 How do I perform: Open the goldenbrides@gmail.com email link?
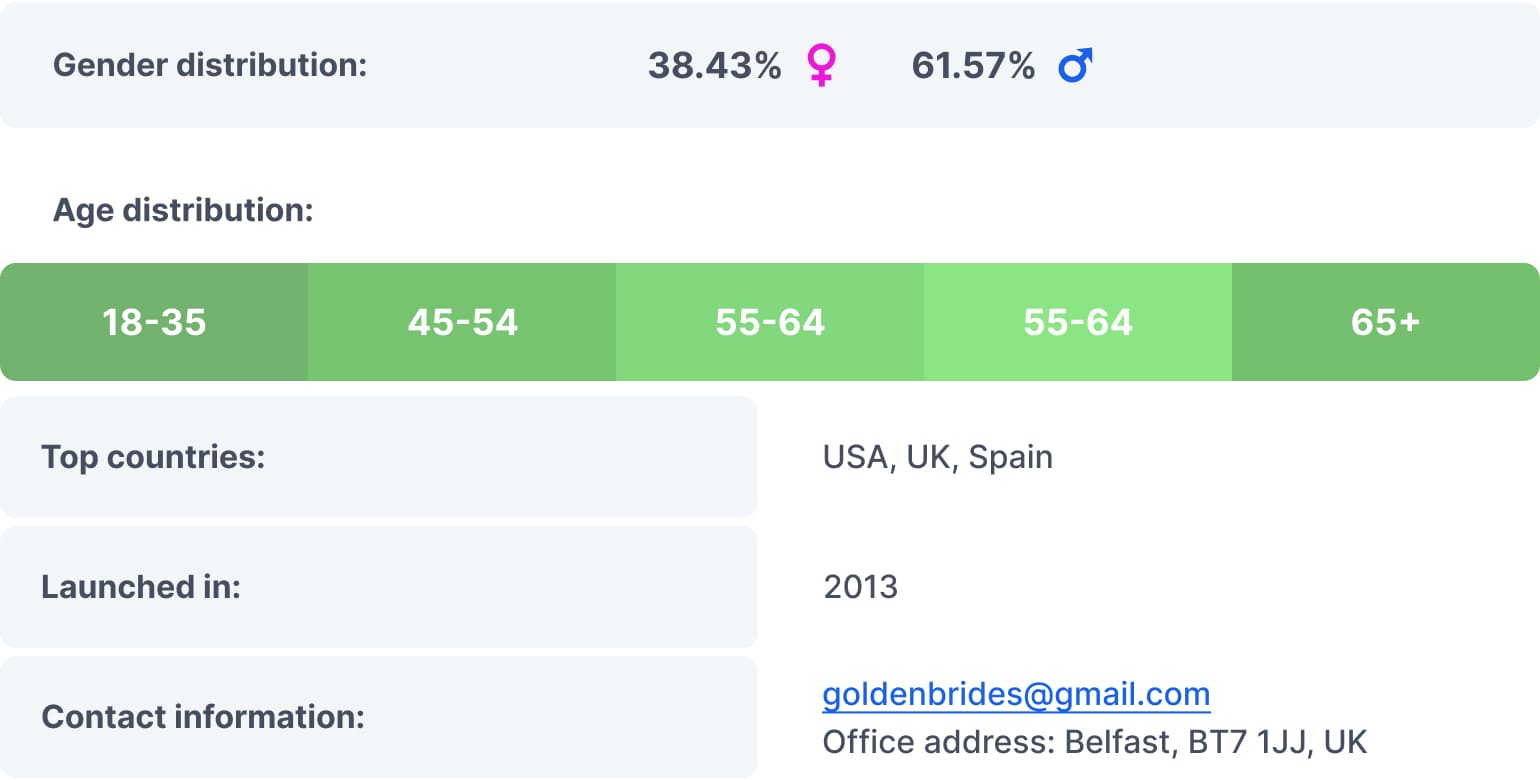(1016, 695)
